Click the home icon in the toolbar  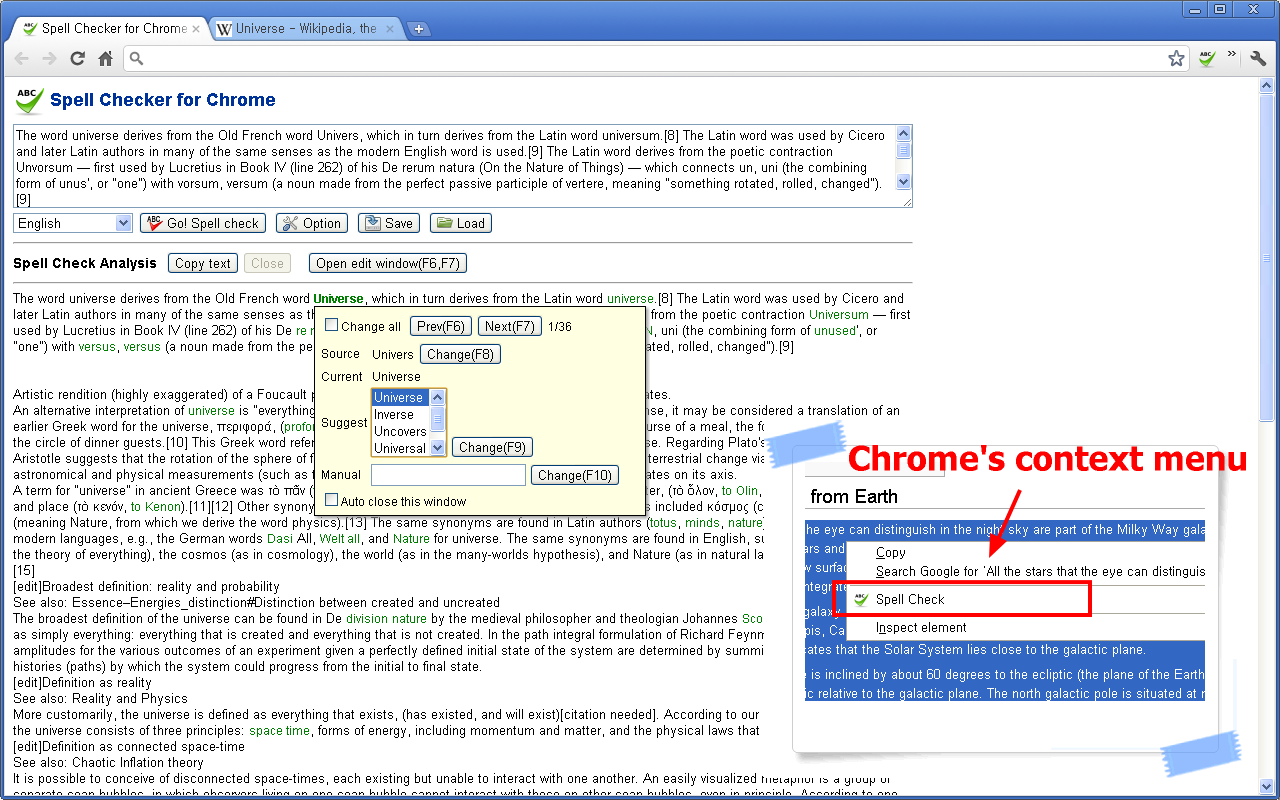104,58
